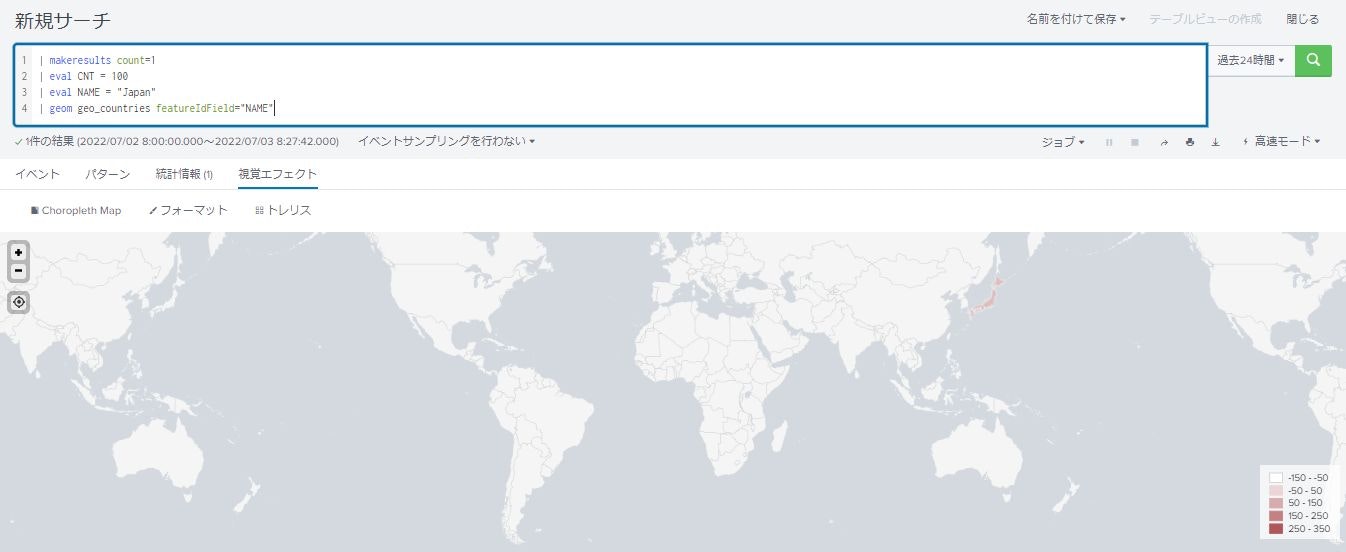The height and width of the screenshot is (552, 1346).
Task: Click the 新規サーチ page title
Action: tap(63, 20)
